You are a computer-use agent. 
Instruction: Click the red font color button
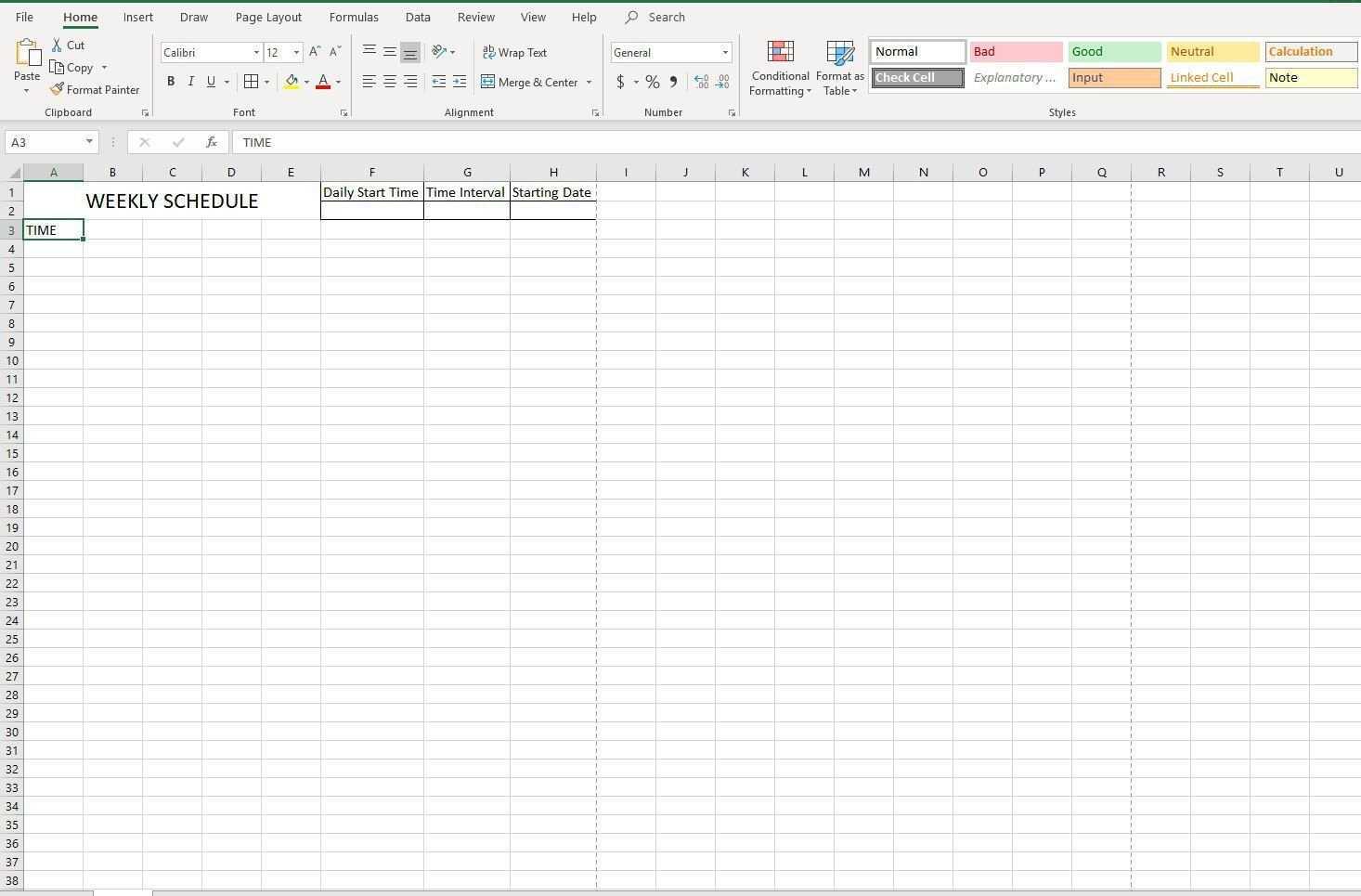coord(323,83)
